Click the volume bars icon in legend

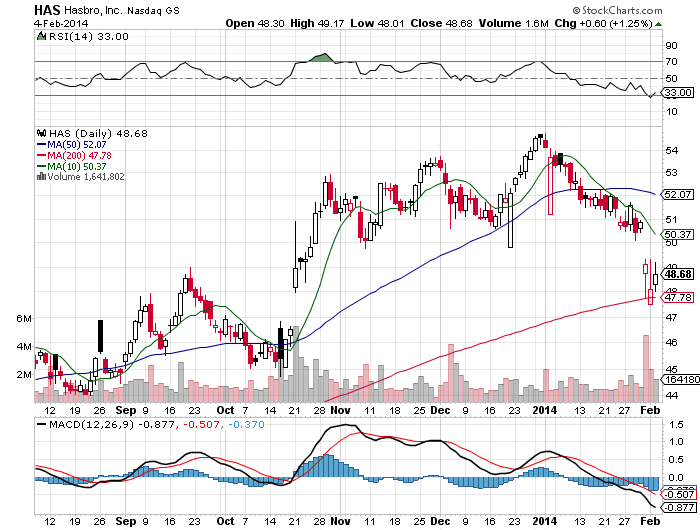coord(42,176)
